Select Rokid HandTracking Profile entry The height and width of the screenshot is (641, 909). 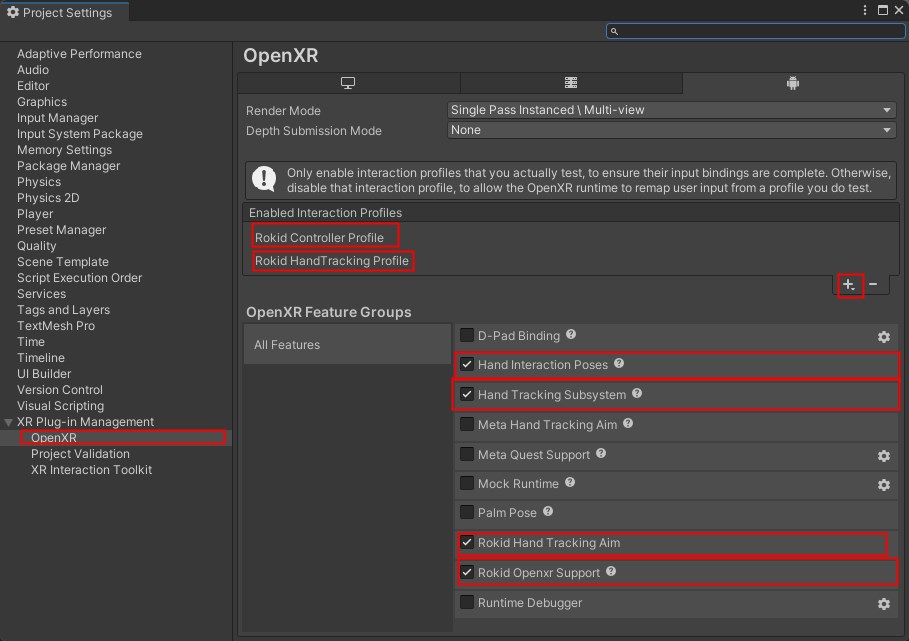tap(332, 261)
